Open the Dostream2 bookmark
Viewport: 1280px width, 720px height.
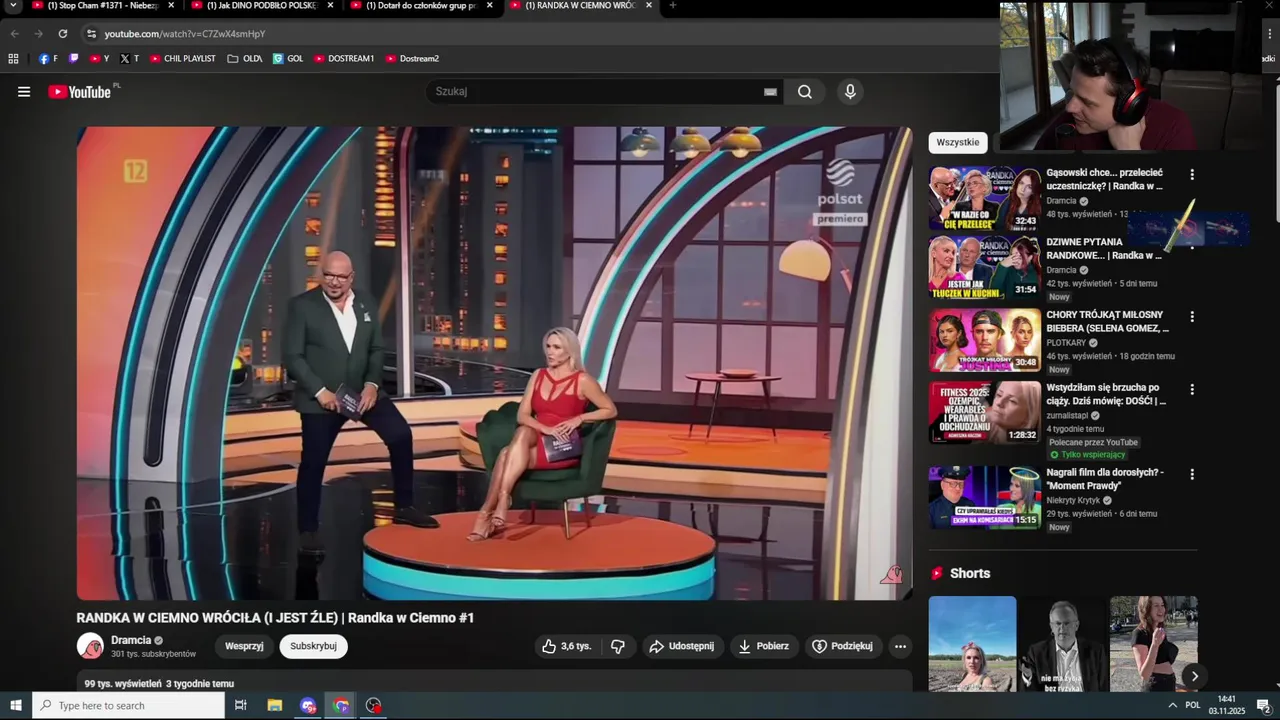pos(412,59)
